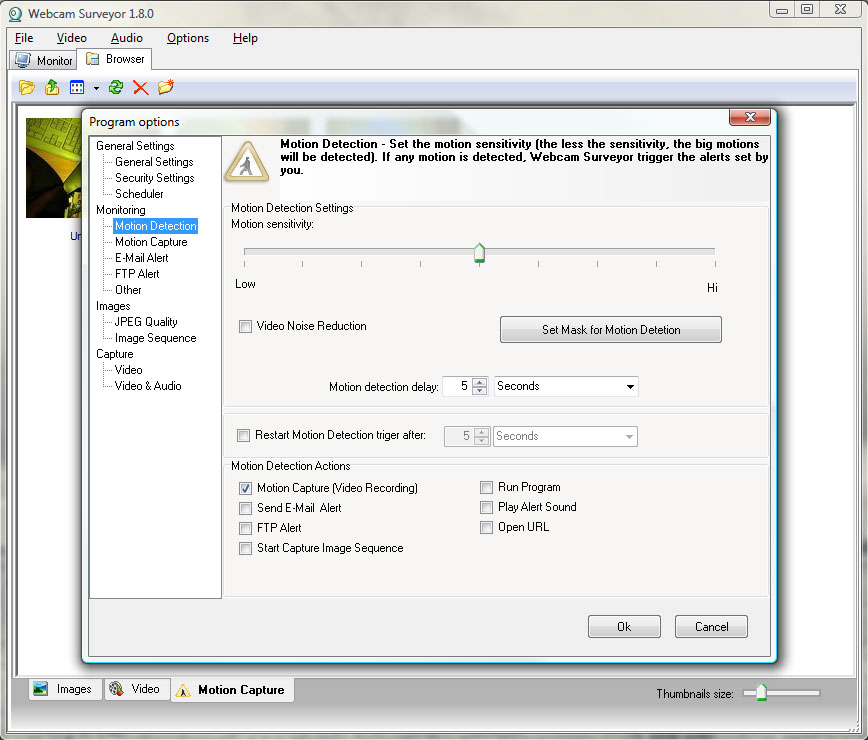Switch to the Monitor tab

pos(43,60)
